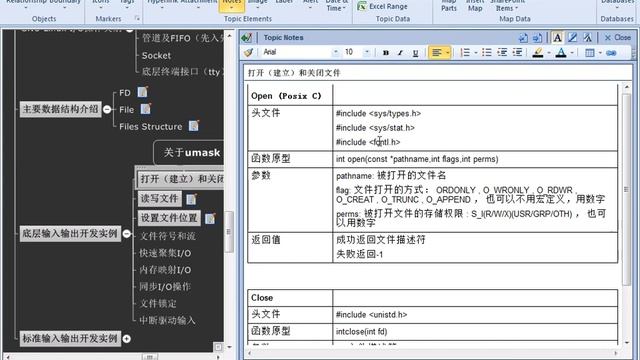
Task: Go to next topic notes
Action: [538, 38]
